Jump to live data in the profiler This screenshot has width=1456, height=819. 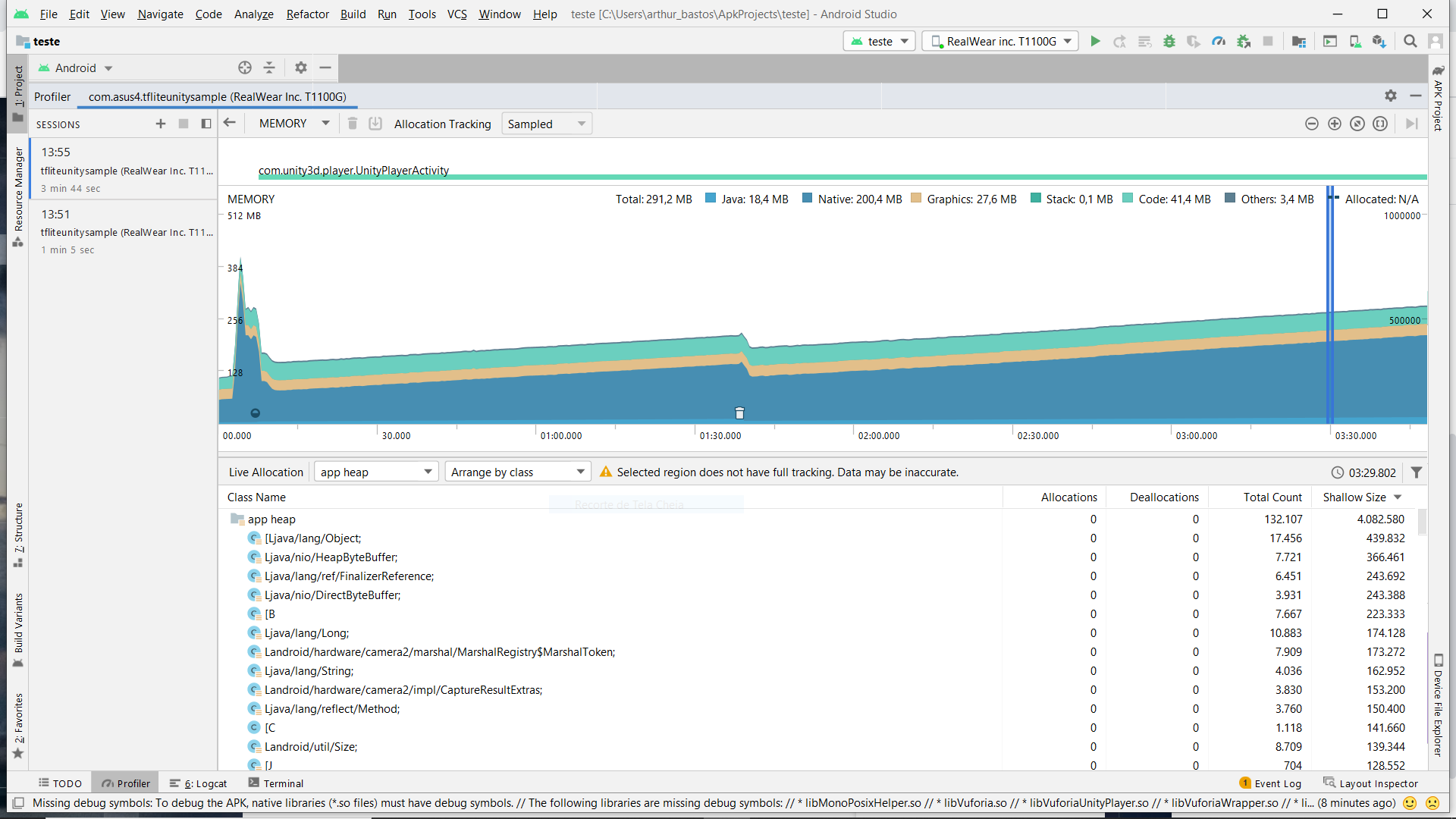pos(1411,124)
